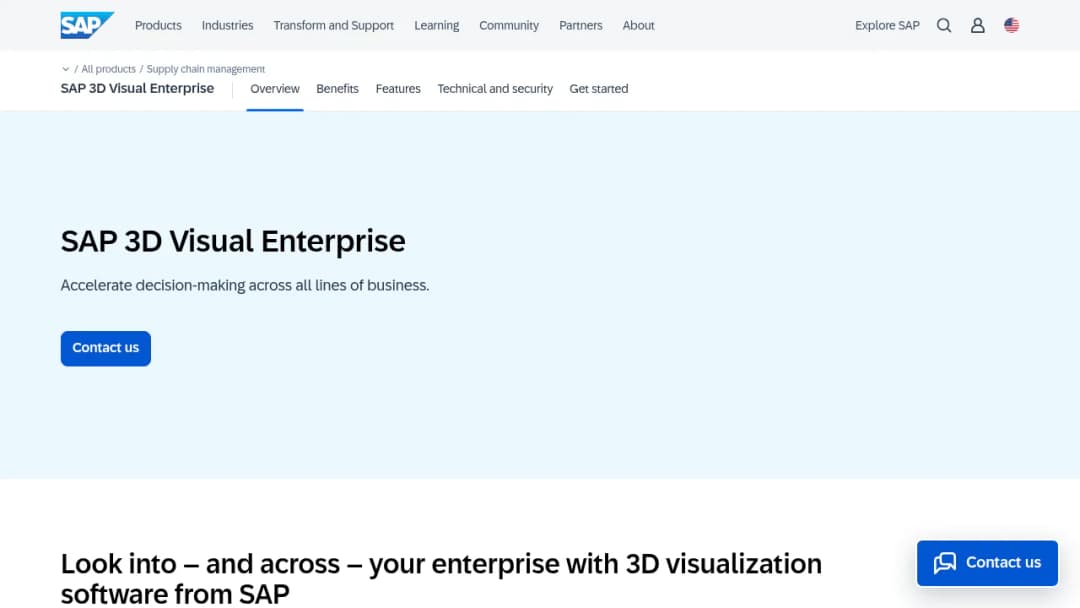The width and height of the screenshot is (1080, 608).
Task: Click the hero heading SAP 3D Visual Enterprise
Action: [233, 241]
